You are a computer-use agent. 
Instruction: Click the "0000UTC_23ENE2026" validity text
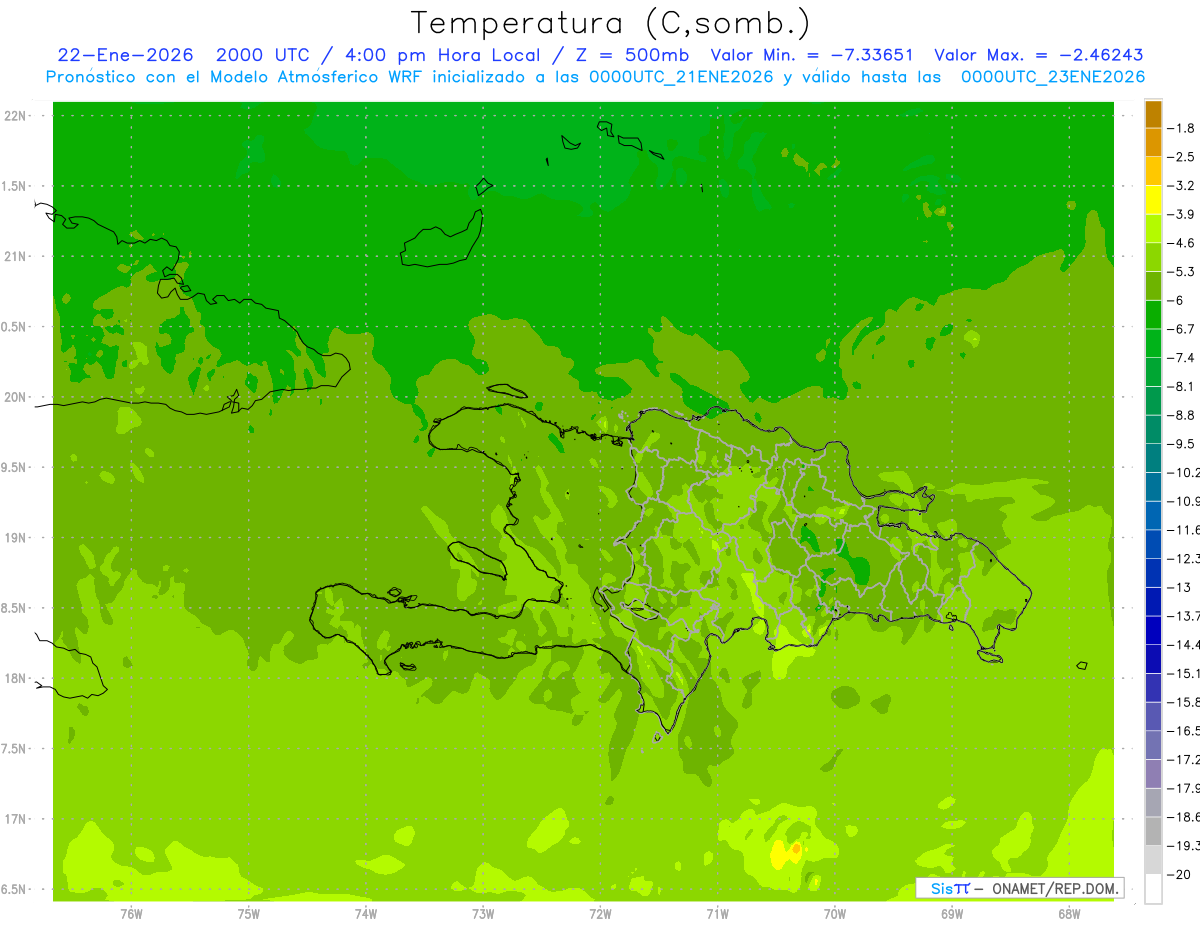pos(1052,77)
